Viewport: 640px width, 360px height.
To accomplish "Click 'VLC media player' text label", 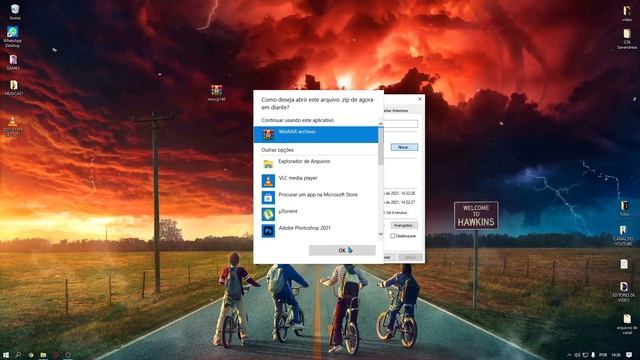I will (x=298, y=178).
